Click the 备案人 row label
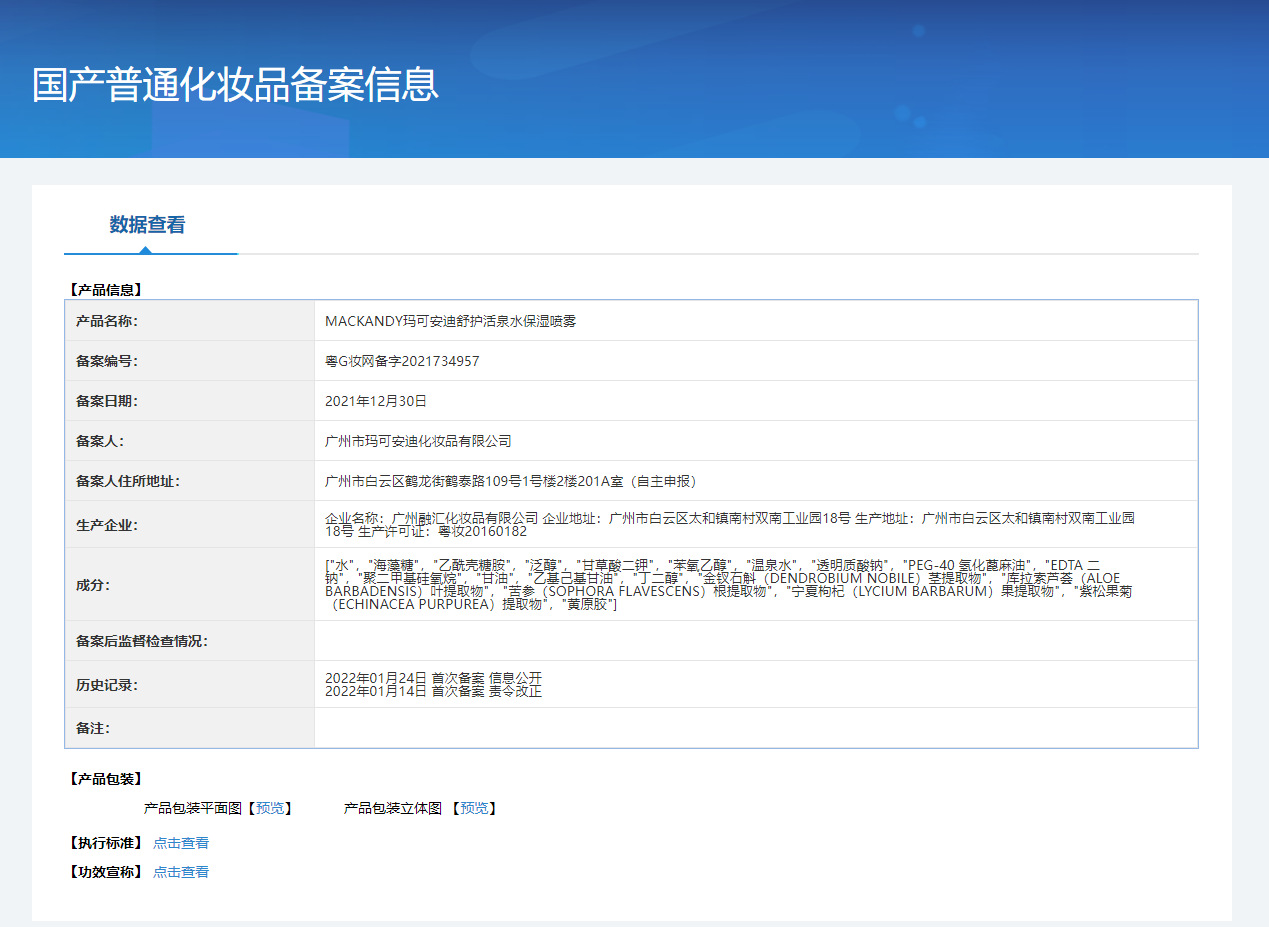Screen dimensions: 1269x927 coord(99,441)
